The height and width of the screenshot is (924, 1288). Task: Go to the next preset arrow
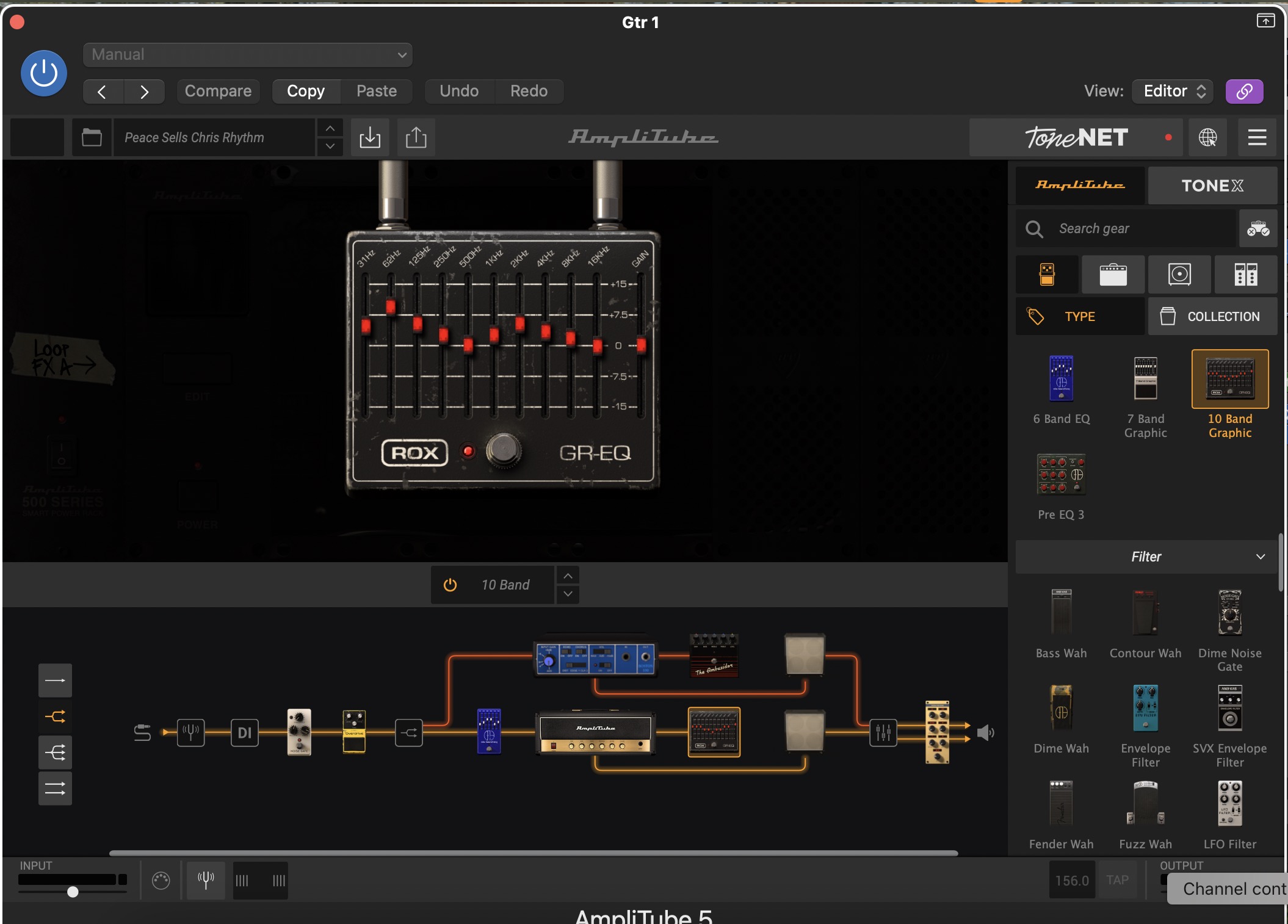coord(144,92)
